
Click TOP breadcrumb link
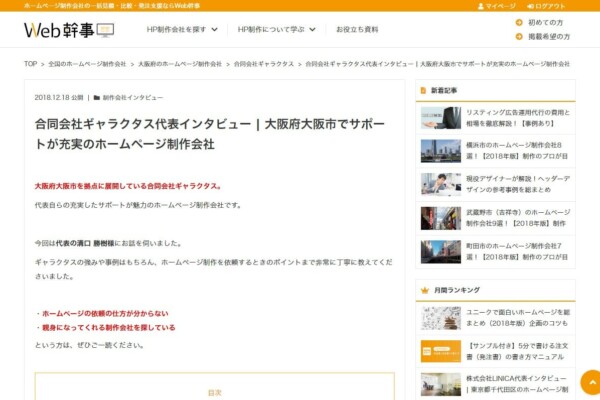point(31,64)
